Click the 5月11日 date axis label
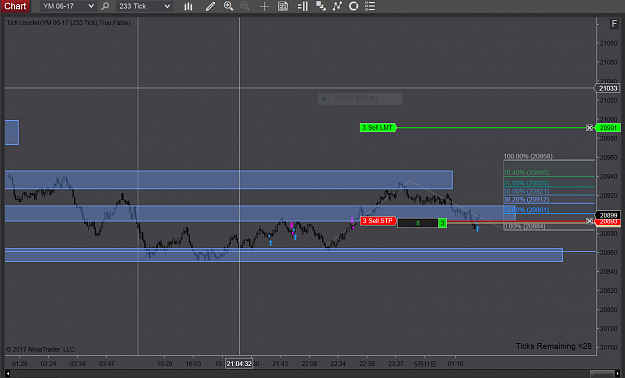Viewport: 625px width, 378px height. [x=425, y=364]
